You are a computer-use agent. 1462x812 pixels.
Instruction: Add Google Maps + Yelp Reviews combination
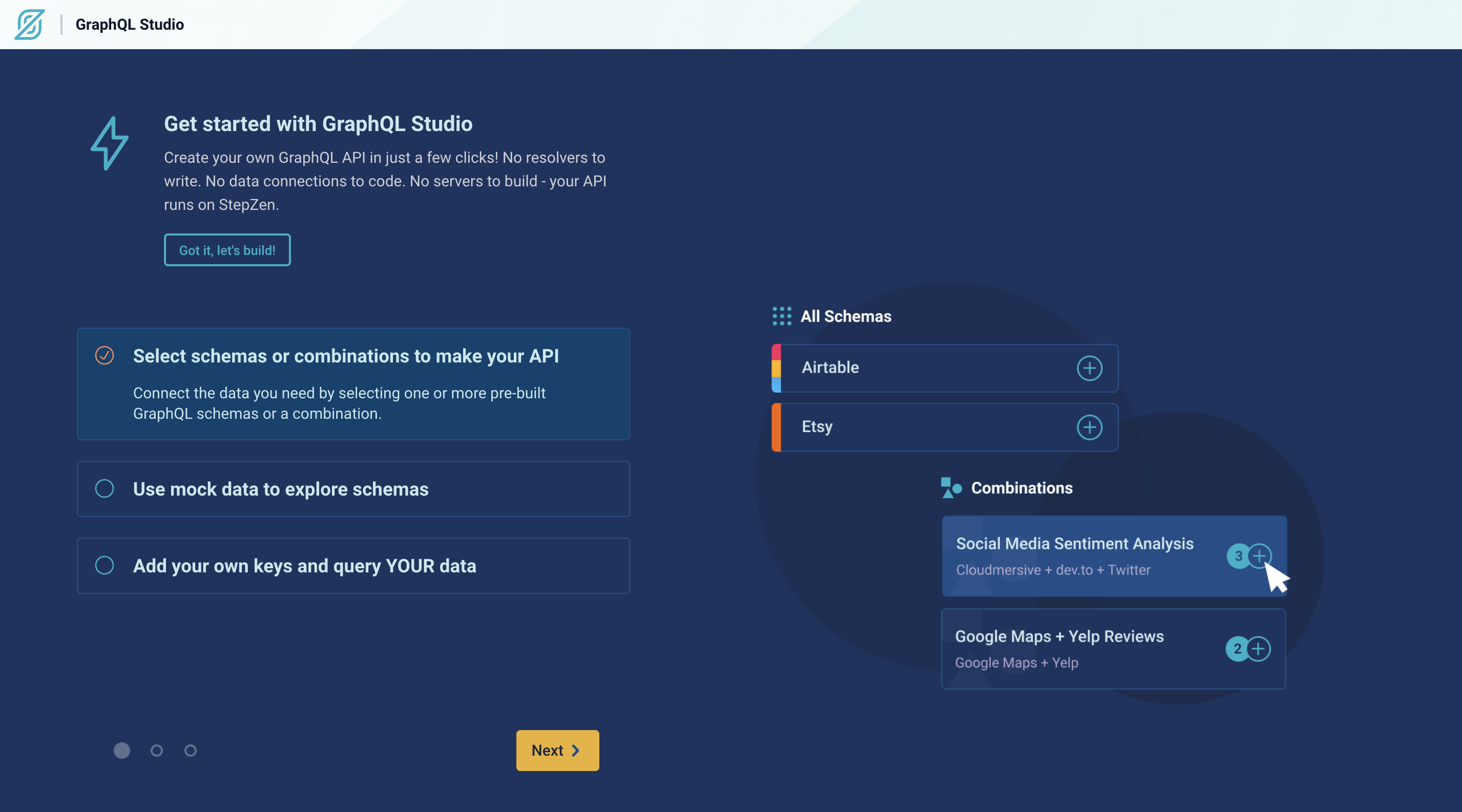point(1258,649)
